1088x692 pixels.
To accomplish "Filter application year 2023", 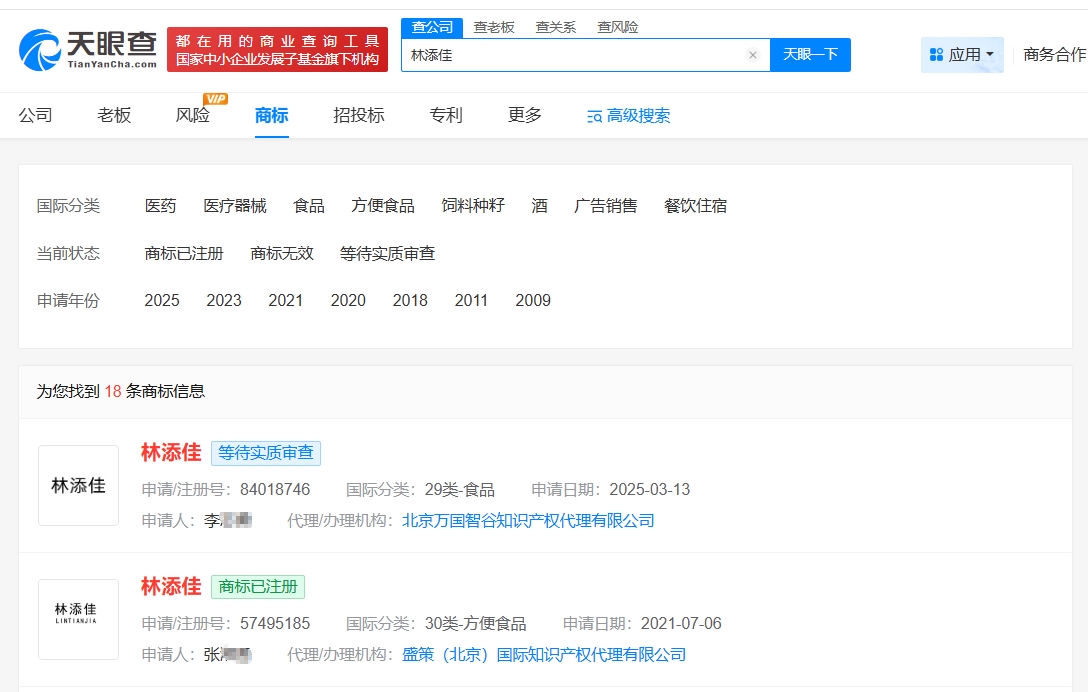I will click(x=223, y=301).
